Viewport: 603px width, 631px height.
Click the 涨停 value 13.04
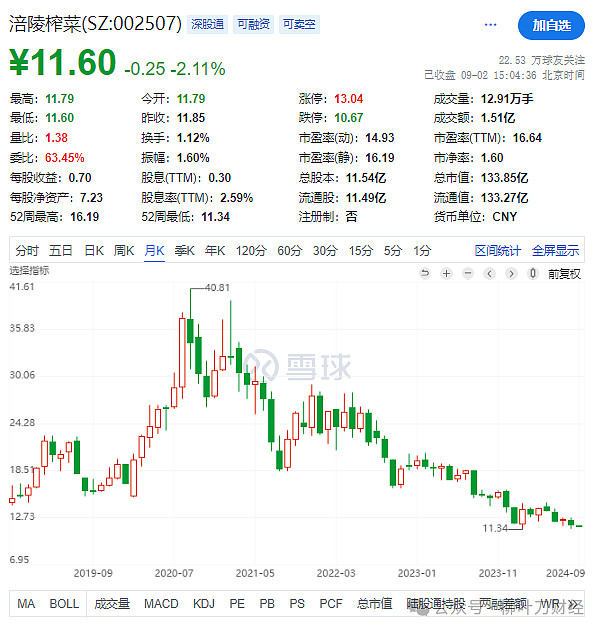point(349,99)
